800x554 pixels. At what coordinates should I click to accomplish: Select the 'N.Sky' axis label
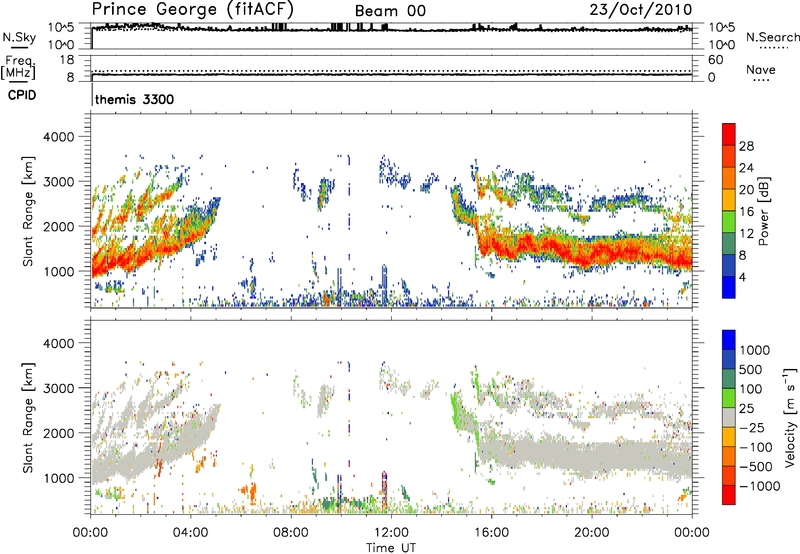point(19,37)
